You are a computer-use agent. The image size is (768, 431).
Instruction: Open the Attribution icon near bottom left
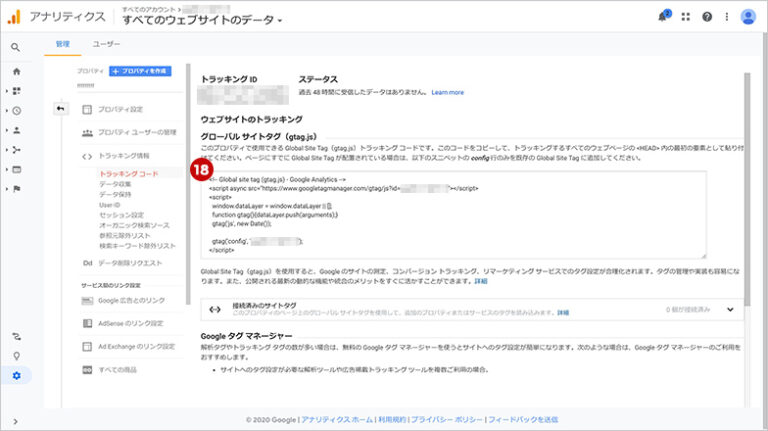17,336
